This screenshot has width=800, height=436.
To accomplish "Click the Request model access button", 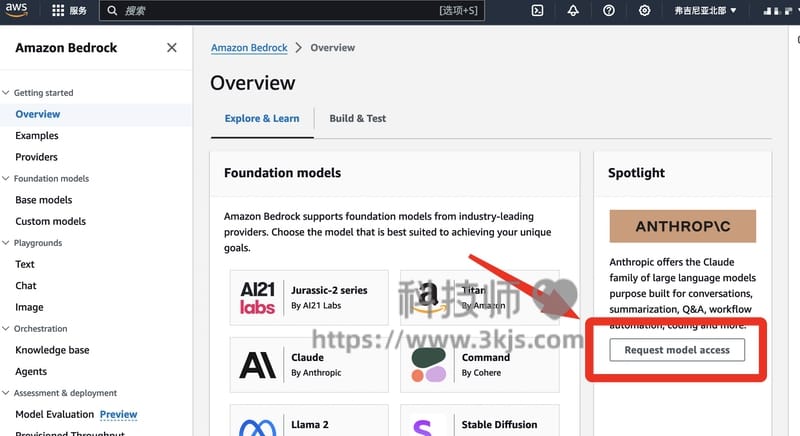I will click(677, 350).
